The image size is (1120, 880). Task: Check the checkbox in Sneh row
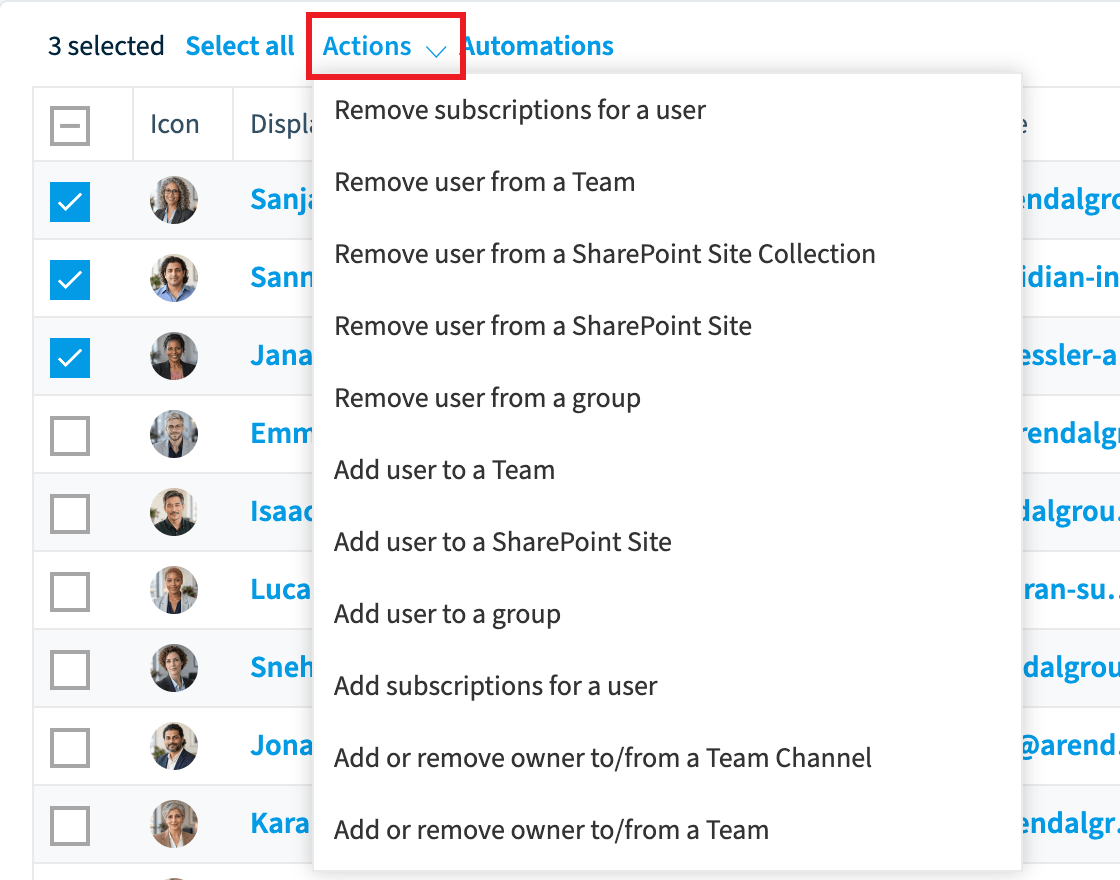(70, 669)
